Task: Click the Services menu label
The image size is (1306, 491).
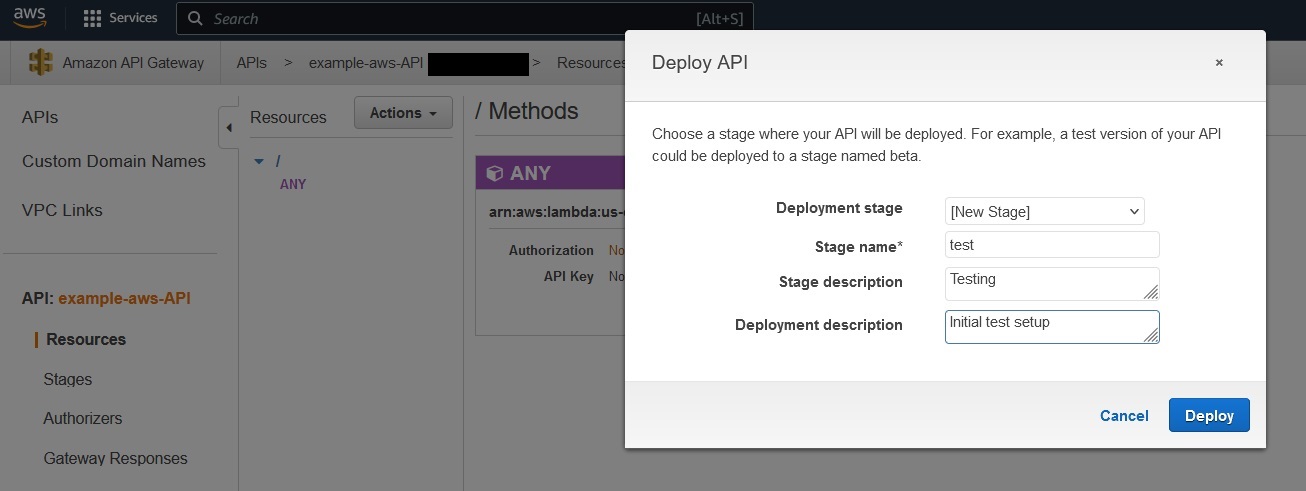Action: 133,18
